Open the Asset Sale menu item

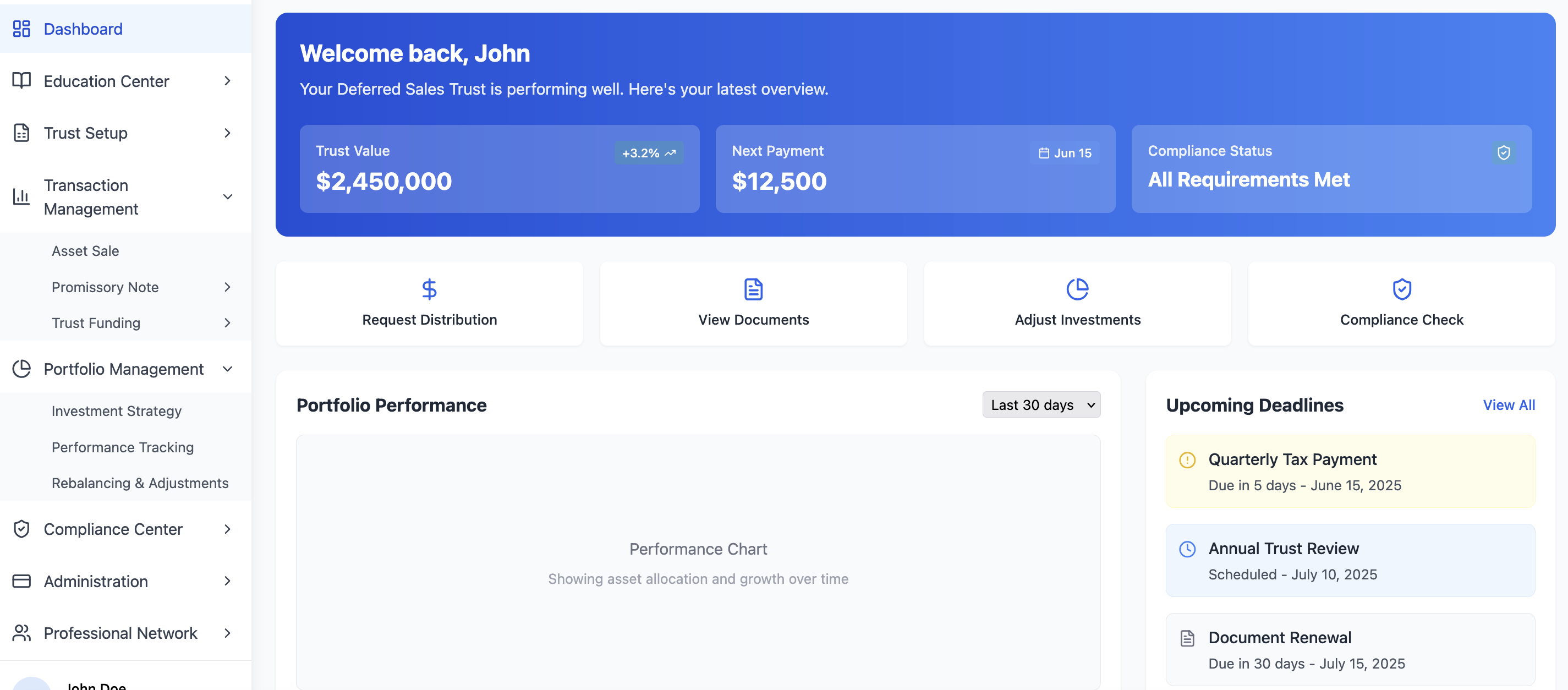coord(85,251)
